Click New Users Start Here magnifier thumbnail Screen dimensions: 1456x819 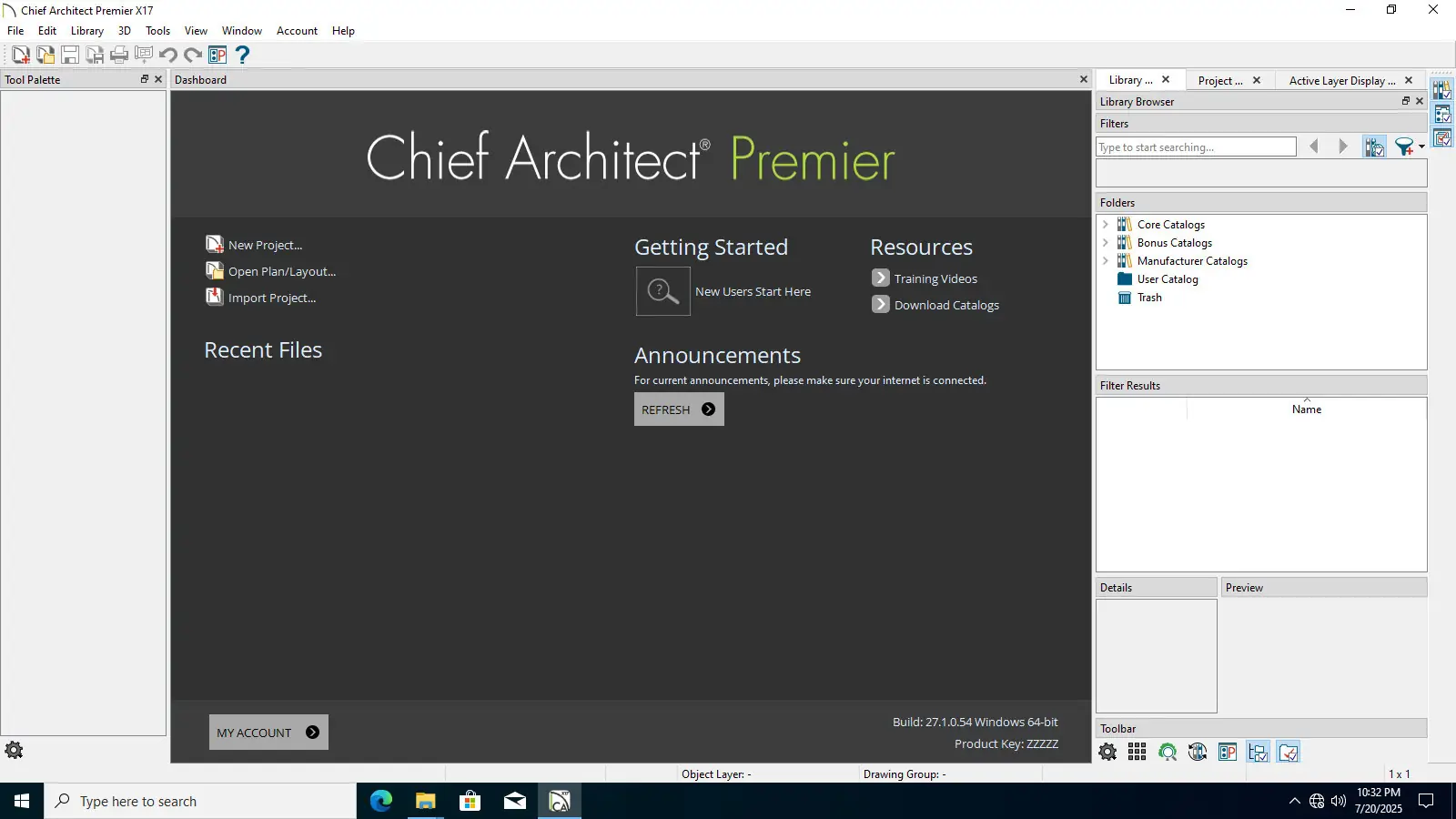click(x=663, y=291)
